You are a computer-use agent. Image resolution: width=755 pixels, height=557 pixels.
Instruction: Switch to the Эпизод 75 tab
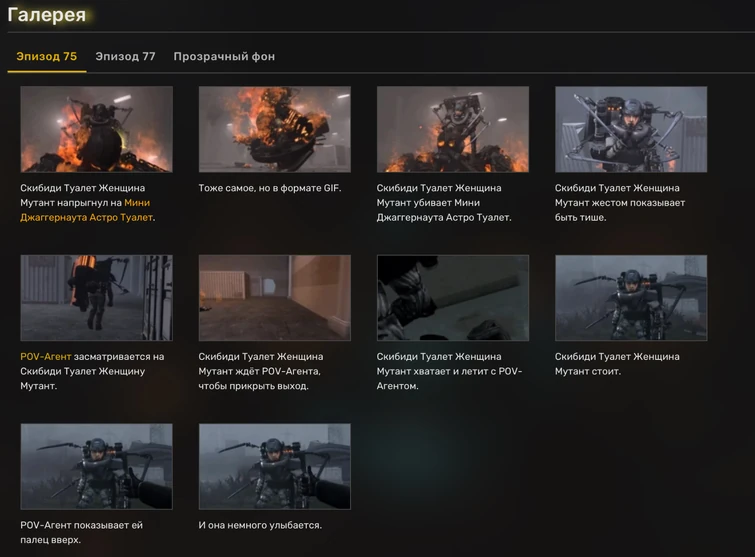click(47, 56)
